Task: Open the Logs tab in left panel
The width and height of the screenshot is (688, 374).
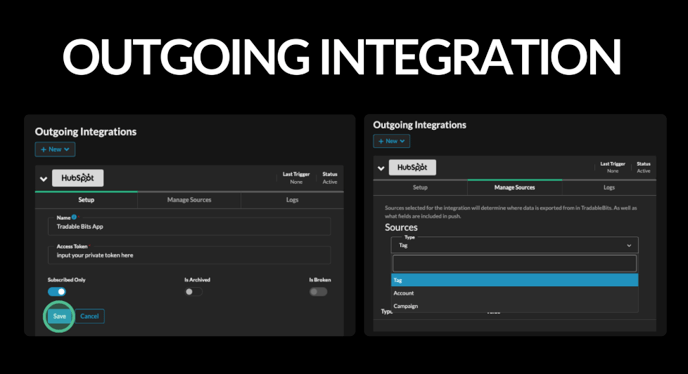Action: click(292, 200)
